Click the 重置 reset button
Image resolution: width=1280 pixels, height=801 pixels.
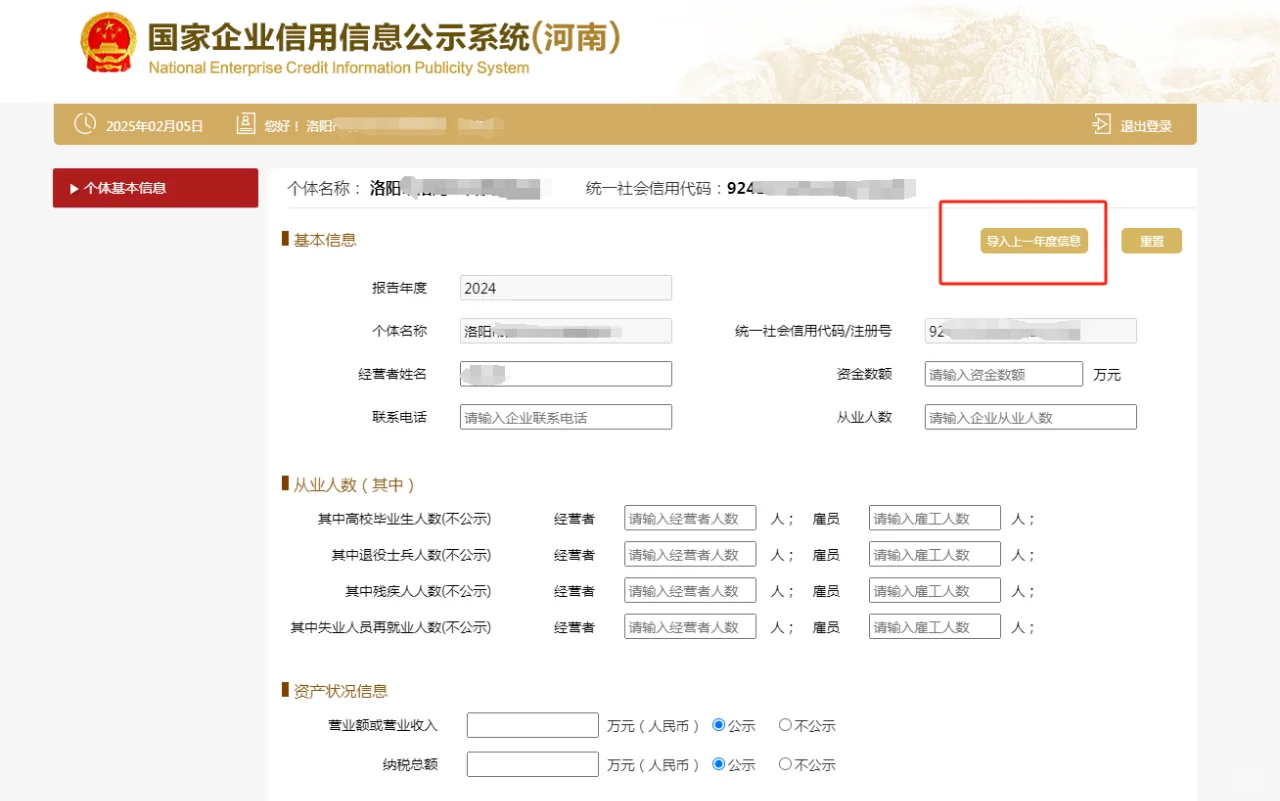coord(1151,241)
